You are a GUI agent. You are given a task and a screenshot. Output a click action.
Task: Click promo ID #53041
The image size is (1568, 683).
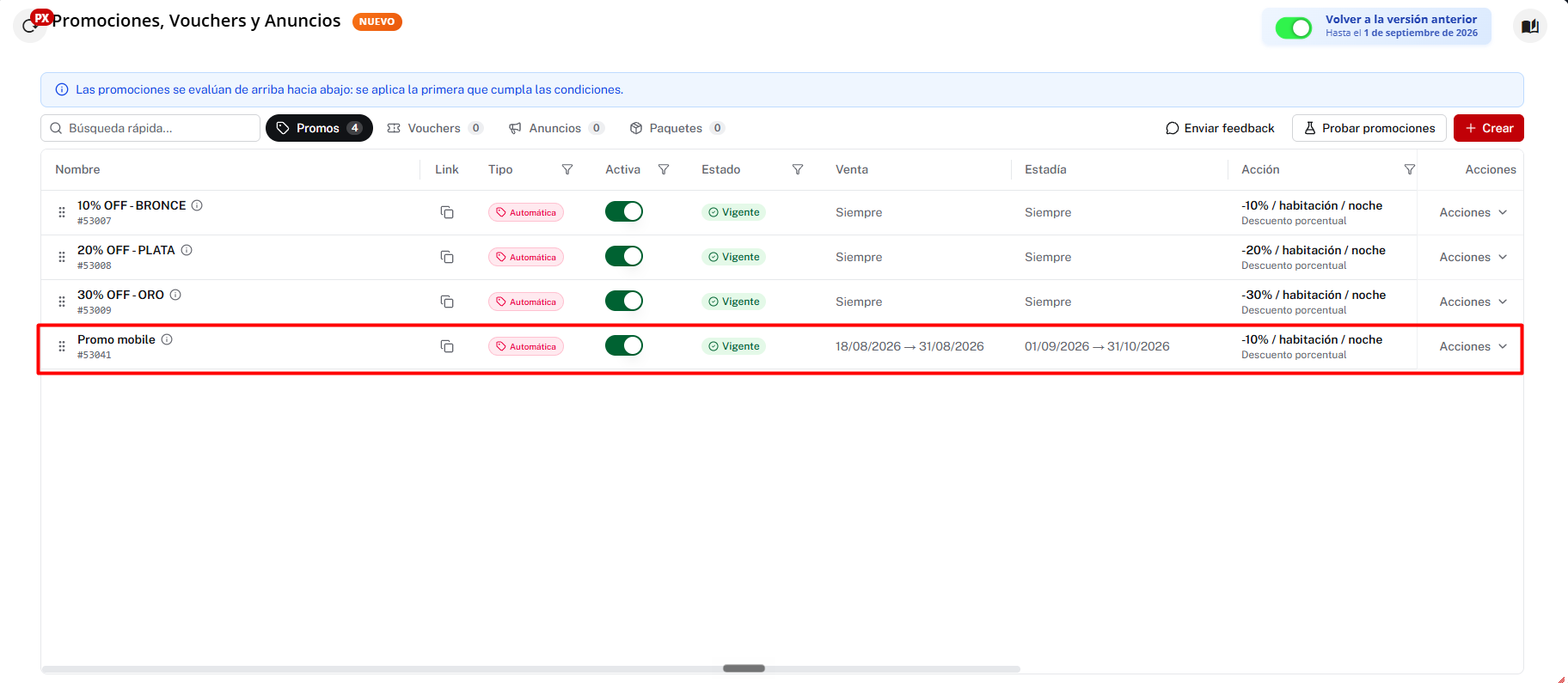click(x=95, y=355)
